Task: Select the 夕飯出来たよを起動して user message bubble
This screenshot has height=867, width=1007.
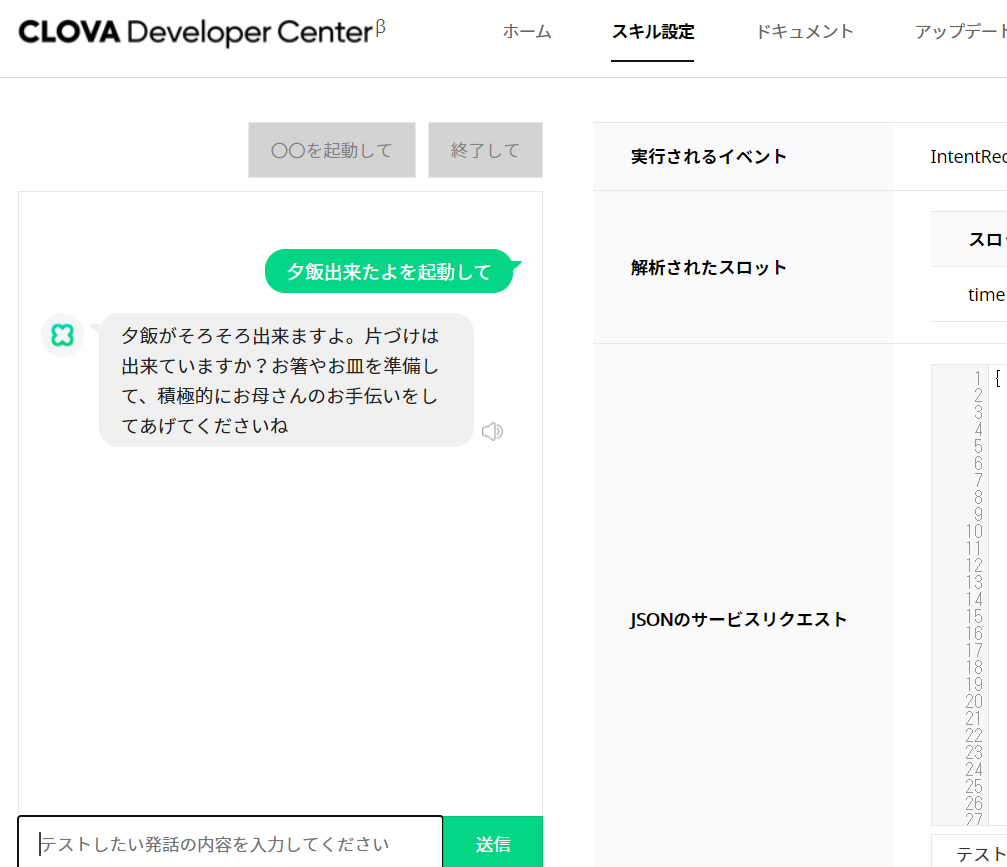Action: 389,272
